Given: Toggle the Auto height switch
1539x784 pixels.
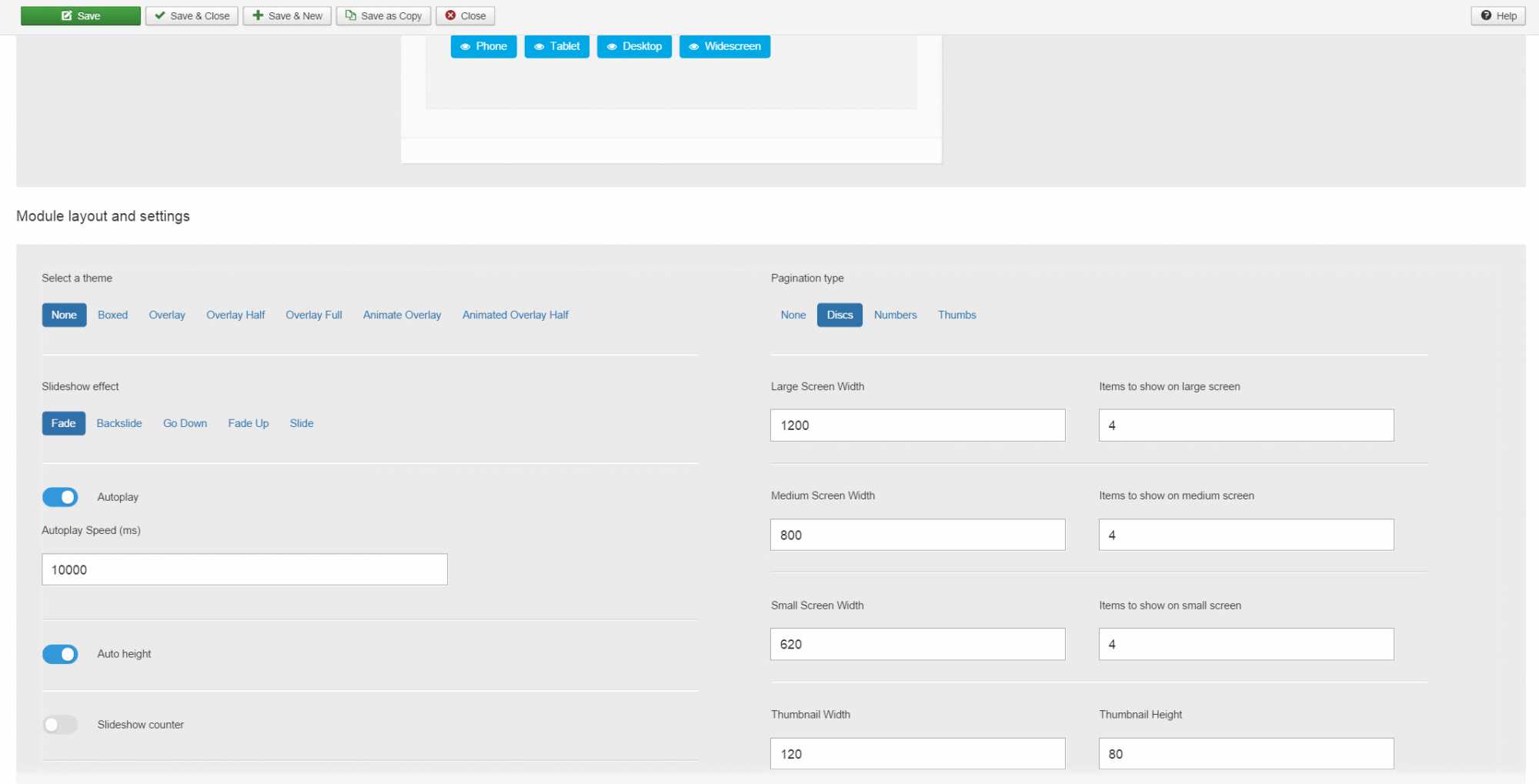Looking at the screenshot, I should (60, 654).
